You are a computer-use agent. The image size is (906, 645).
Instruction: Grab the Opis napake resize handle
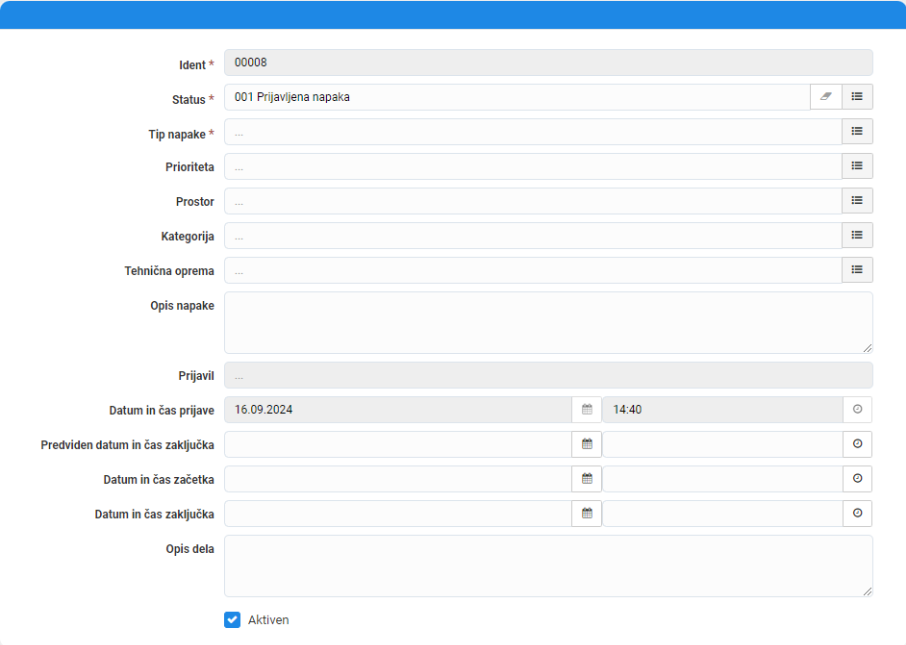click(x=867, y=347)
